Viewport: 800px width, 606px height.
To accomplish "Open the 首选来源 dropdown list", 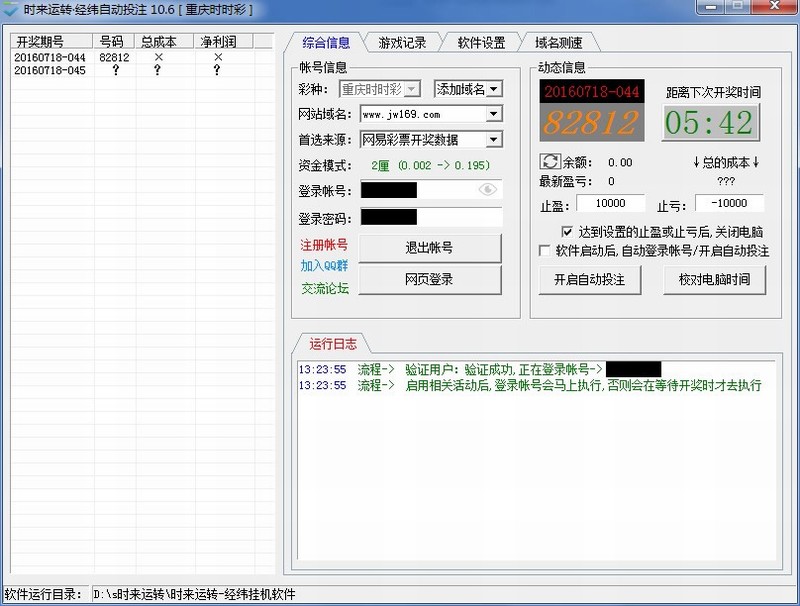I will (x=493, y=140).
